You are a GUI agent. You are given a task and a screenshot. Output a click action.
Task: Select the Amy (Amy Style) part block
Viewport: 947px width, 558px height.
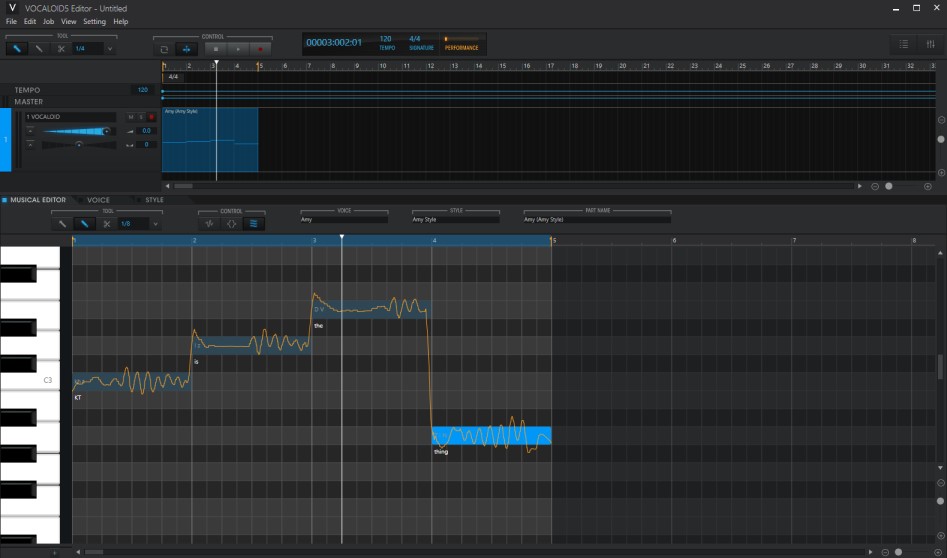coord(210,140)
